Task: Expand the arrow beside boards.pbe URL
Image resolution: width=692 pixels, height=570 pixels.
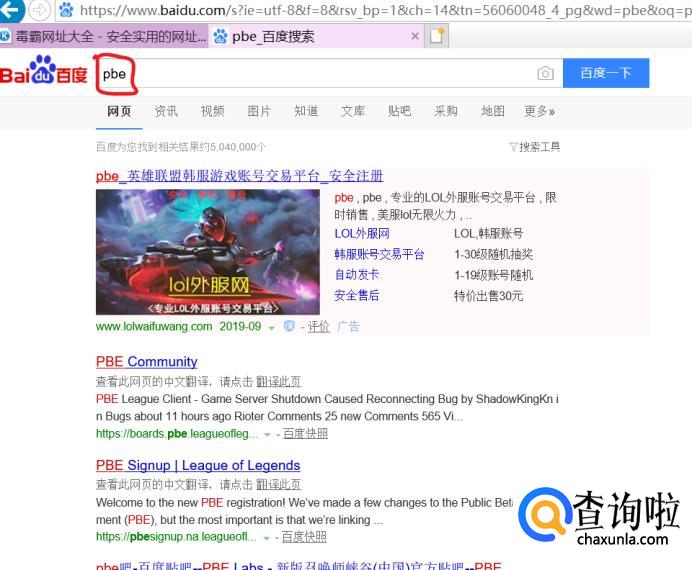Action: [267, 435]
